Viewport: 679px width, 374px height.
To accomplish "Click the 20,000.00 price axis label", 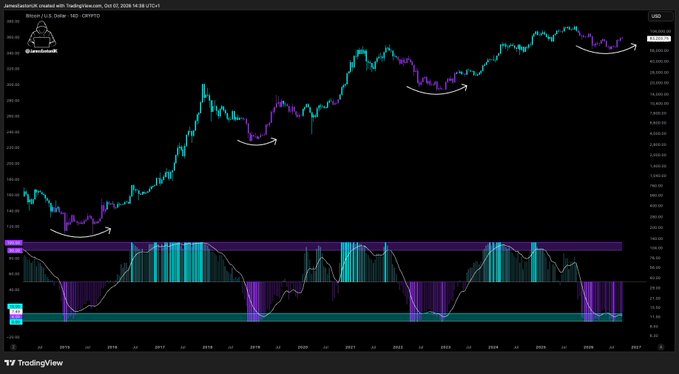I will coord(659,82).
